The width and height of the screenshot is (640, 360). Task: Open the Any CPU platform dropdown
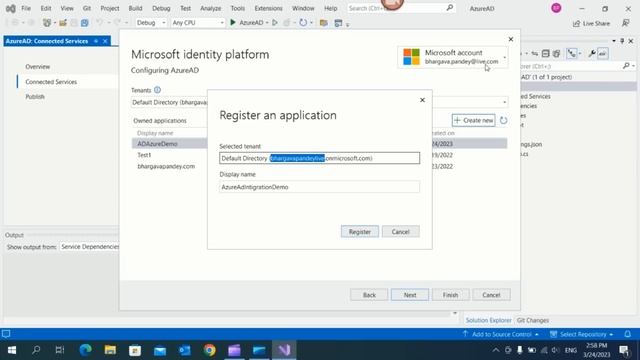click(198, 23)
